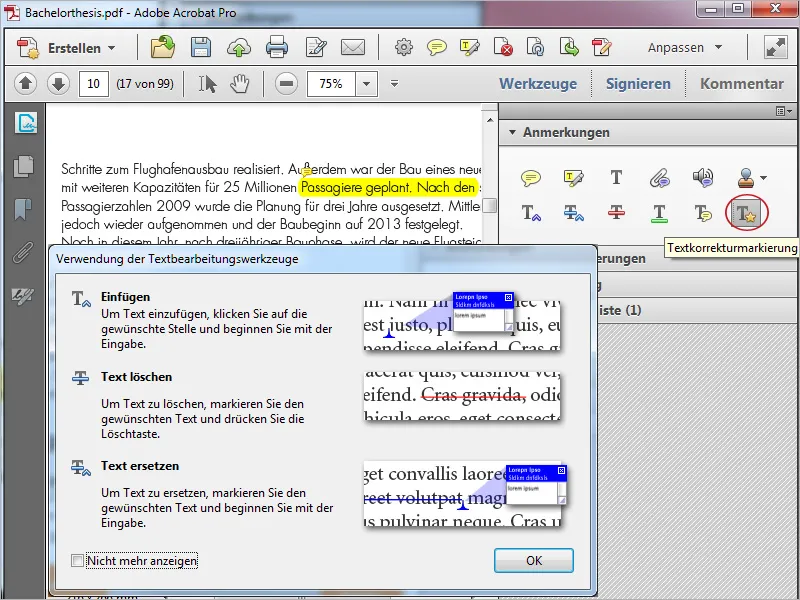Image resolution: width=800 pixels, height=600 pixels.
Task: Open the Signieren pane
Action: (638, 84)
